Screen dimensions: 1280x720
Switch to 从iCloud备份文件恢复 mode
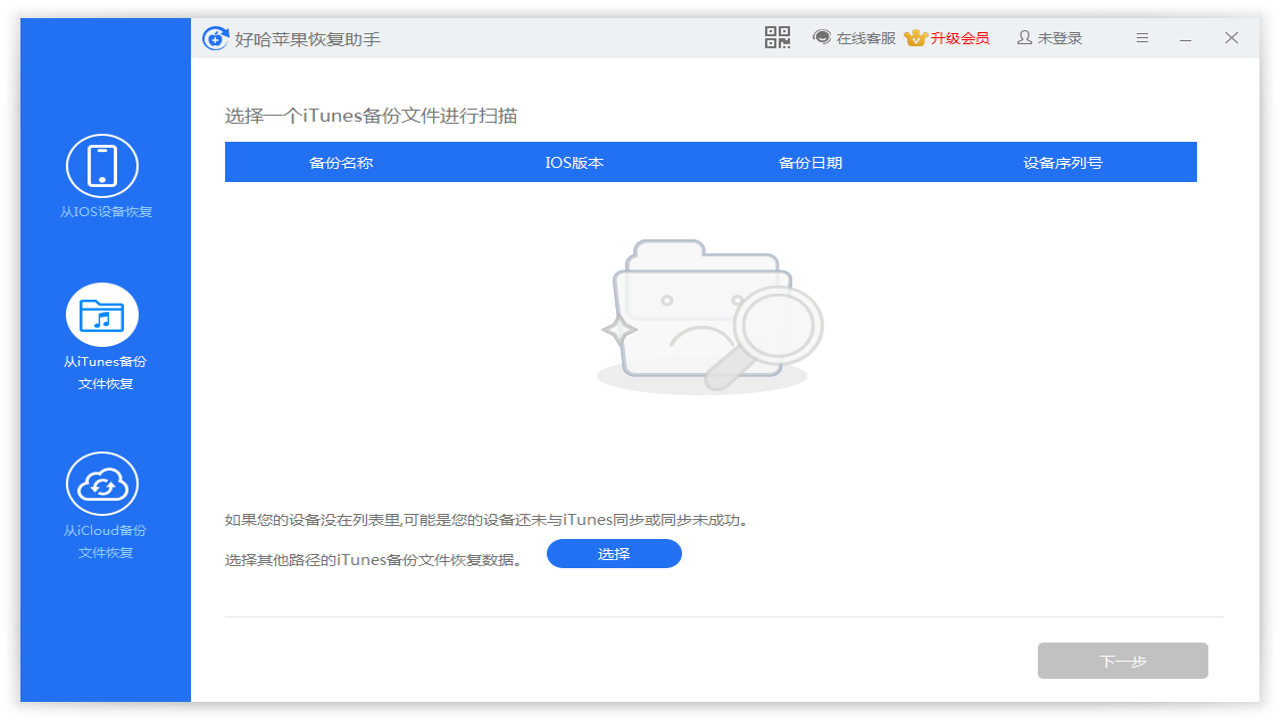[104, 500]
